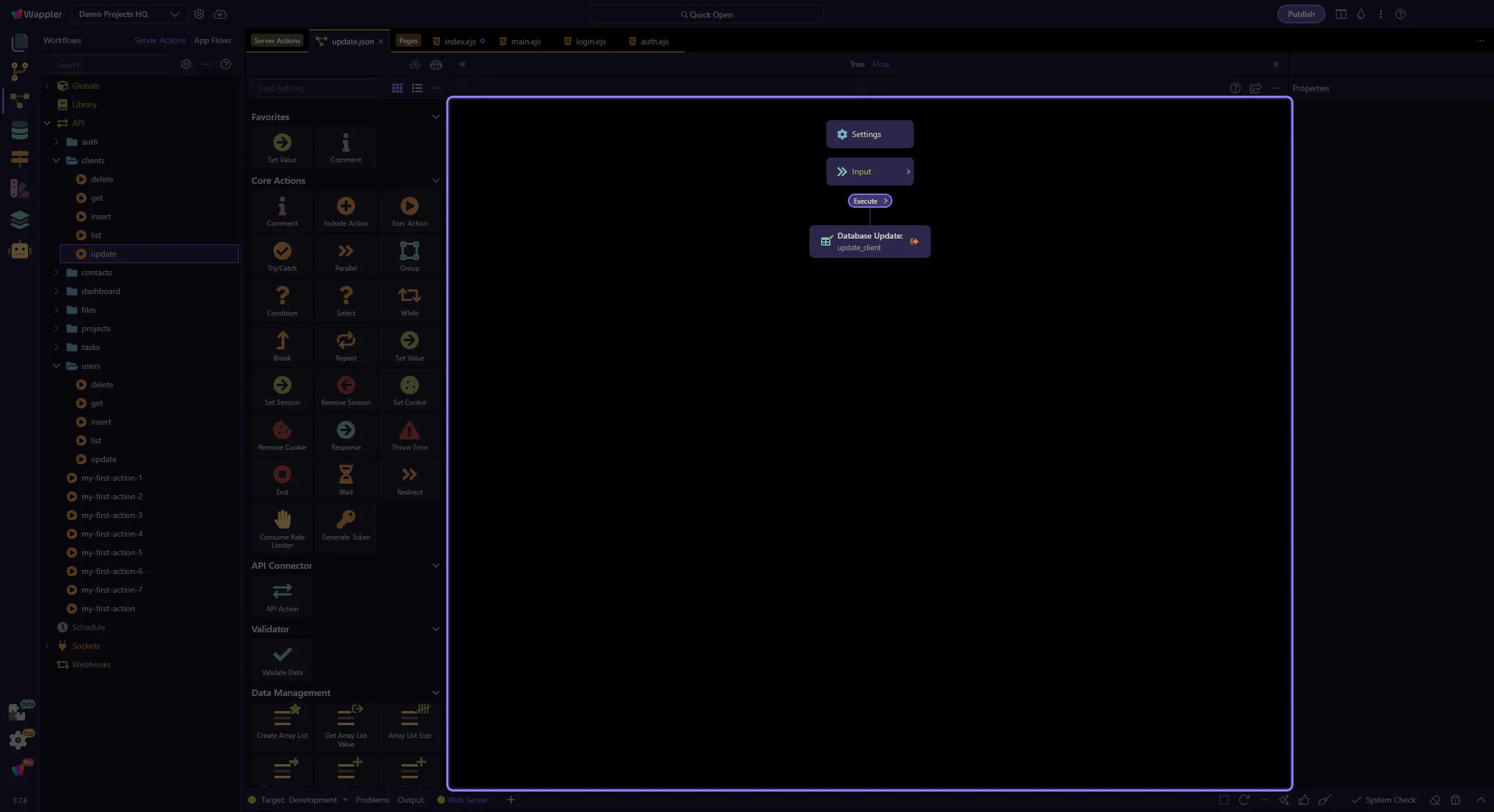Select the Generate Token key icon
The image size is (1494, 812).
click(345, 520)
